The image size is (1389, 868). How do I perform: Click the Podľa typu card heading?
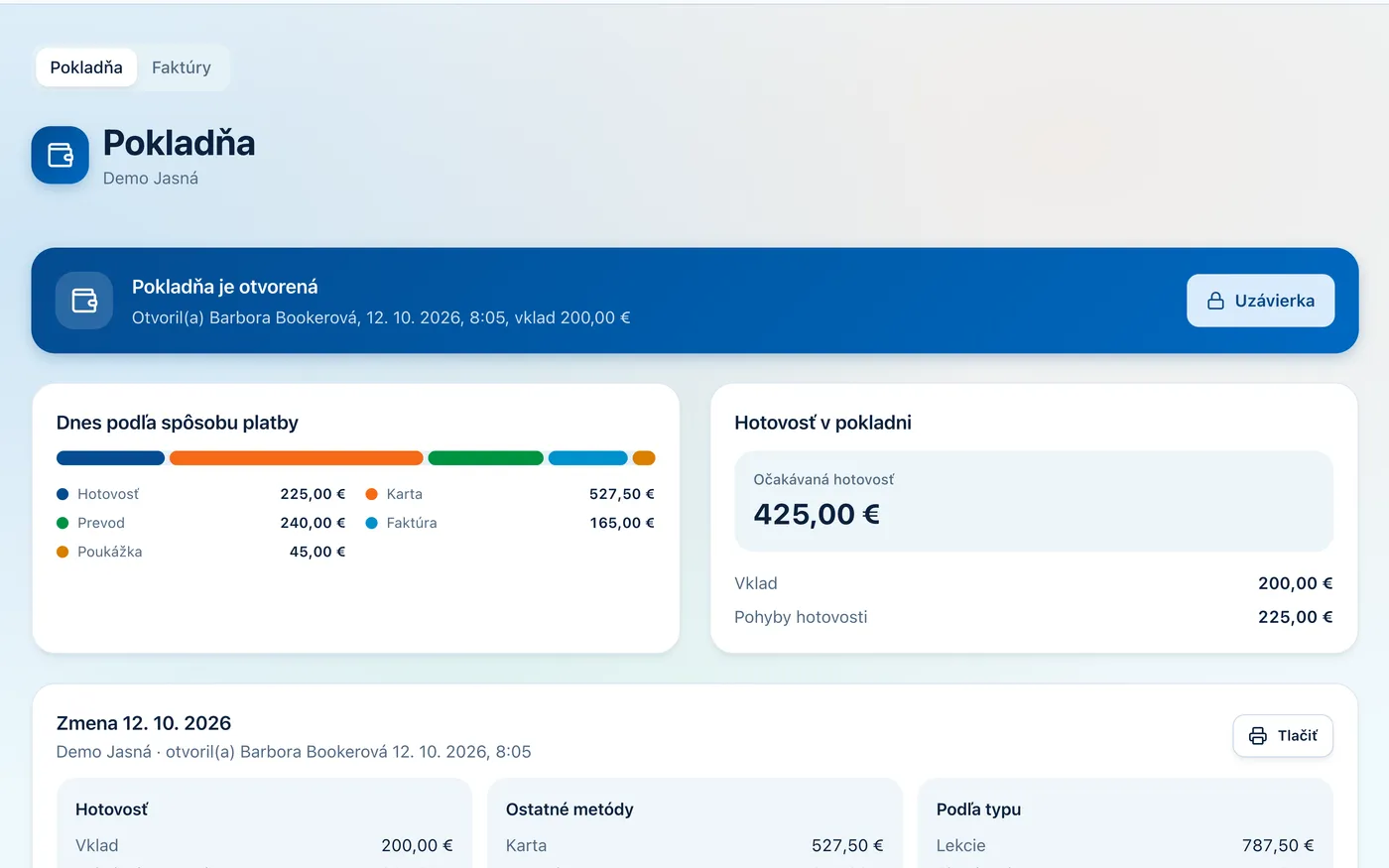(978, 809)
